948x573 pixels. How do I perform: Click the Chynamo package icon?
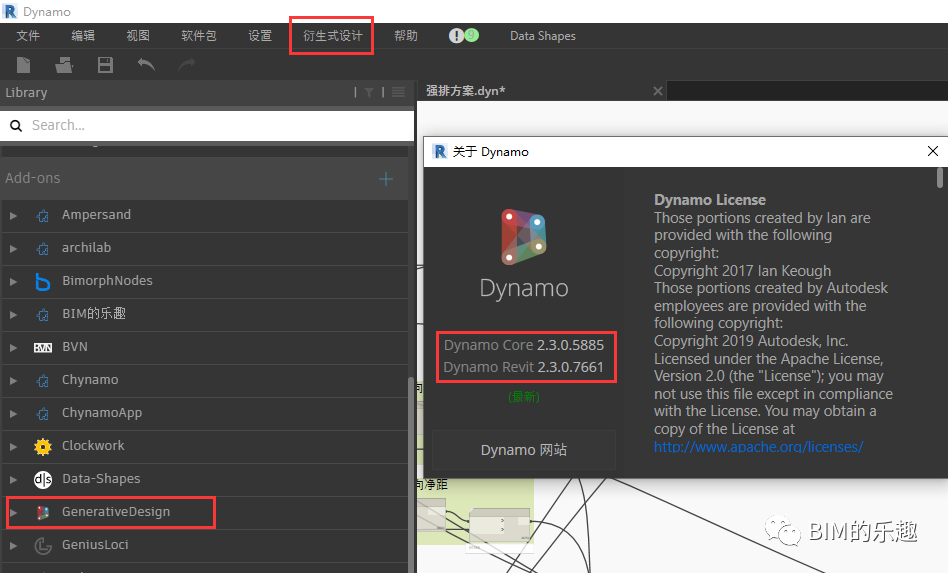(x=42, y=381)
